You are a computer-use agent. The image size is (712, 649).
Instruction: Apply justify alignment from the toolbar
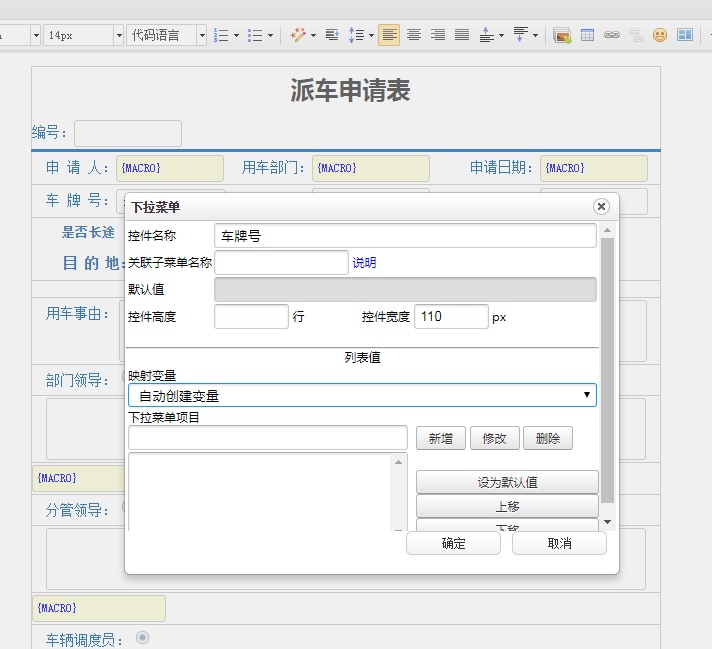click(461, 35)
